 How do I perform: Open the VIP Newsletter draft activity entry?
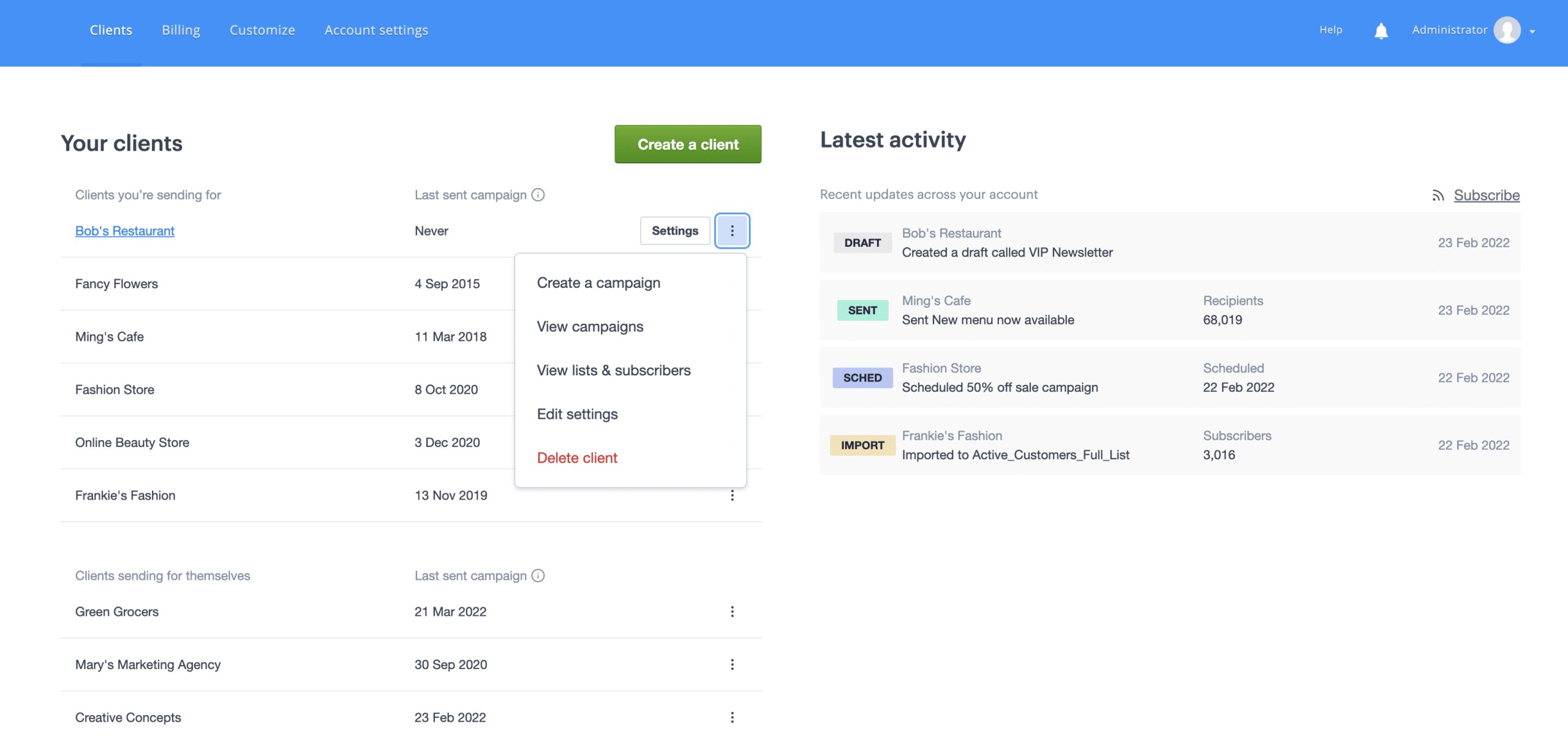[x=1007, y=252]
